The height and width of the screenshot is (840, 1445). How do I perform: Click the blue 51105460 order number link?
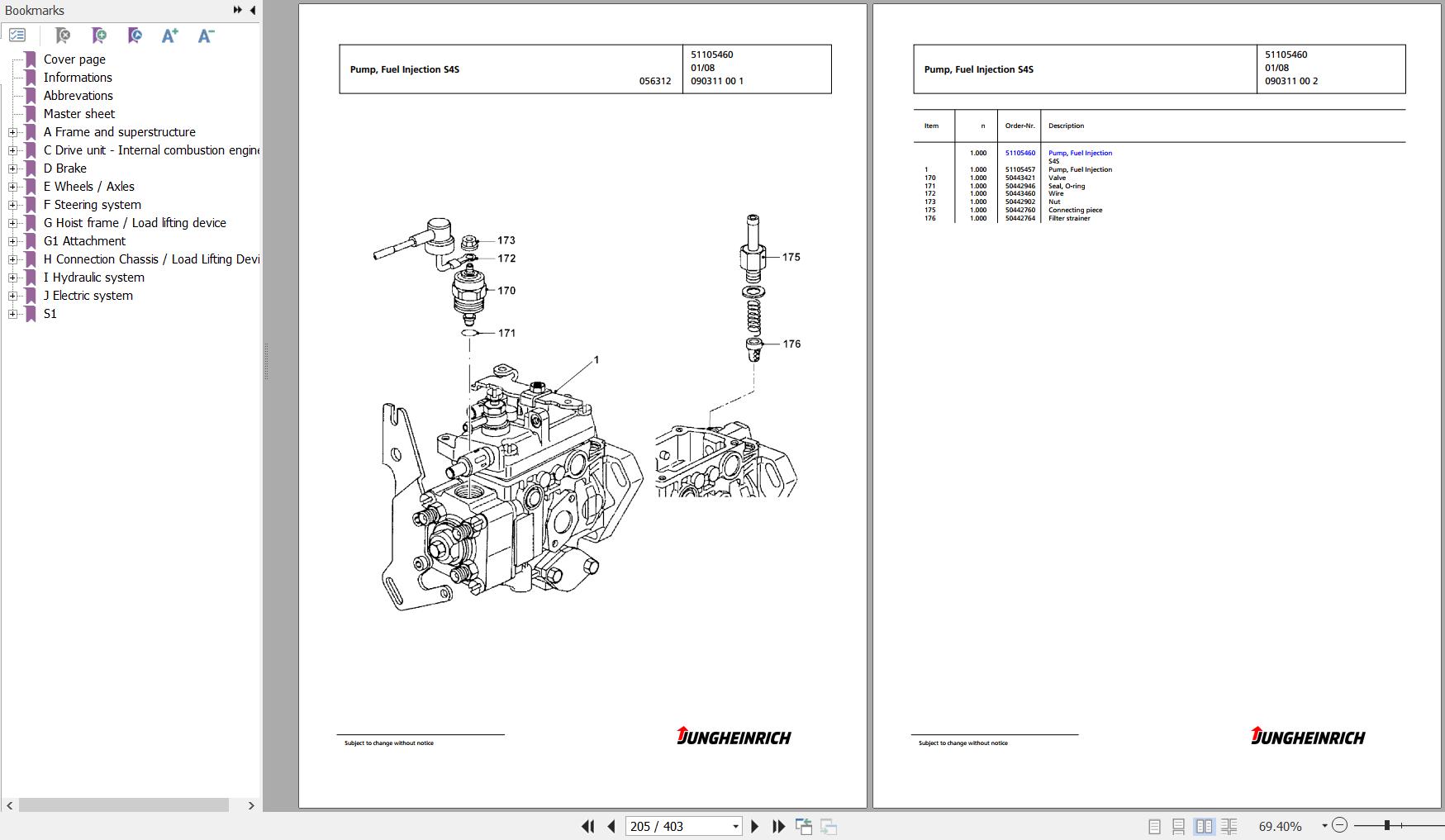[1020, 153]
